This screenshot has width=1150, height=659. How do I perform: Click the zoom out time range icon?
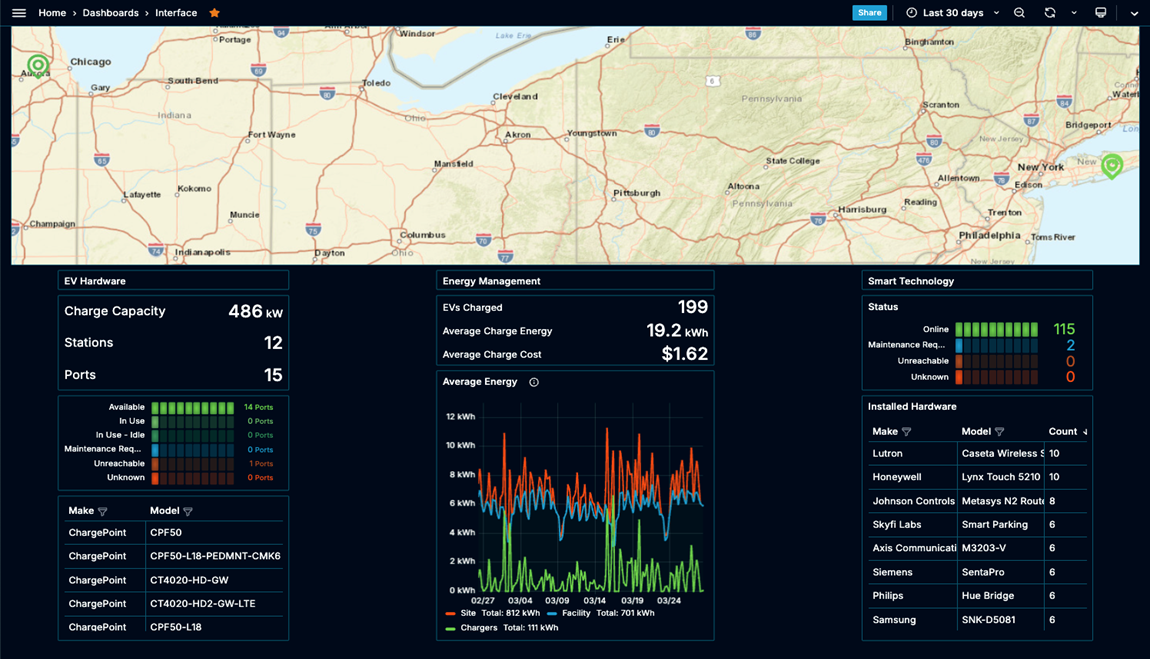click(1019, 13)
